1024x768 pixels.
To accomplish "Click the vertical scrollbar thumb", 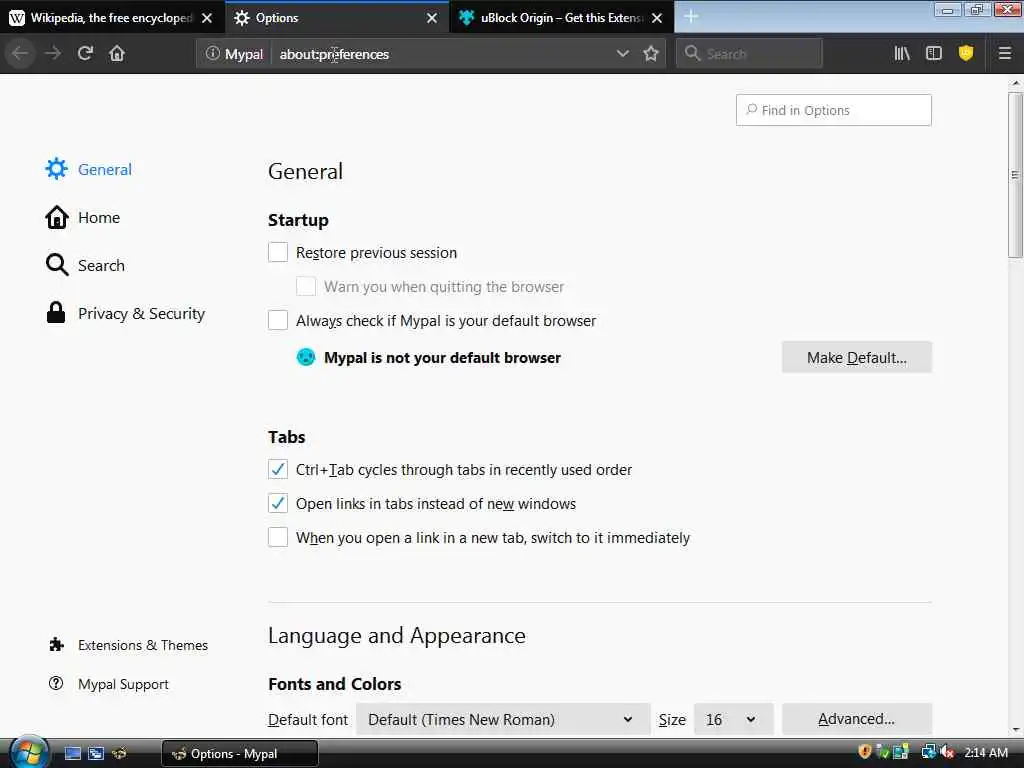I will (x=1014, y=174).
